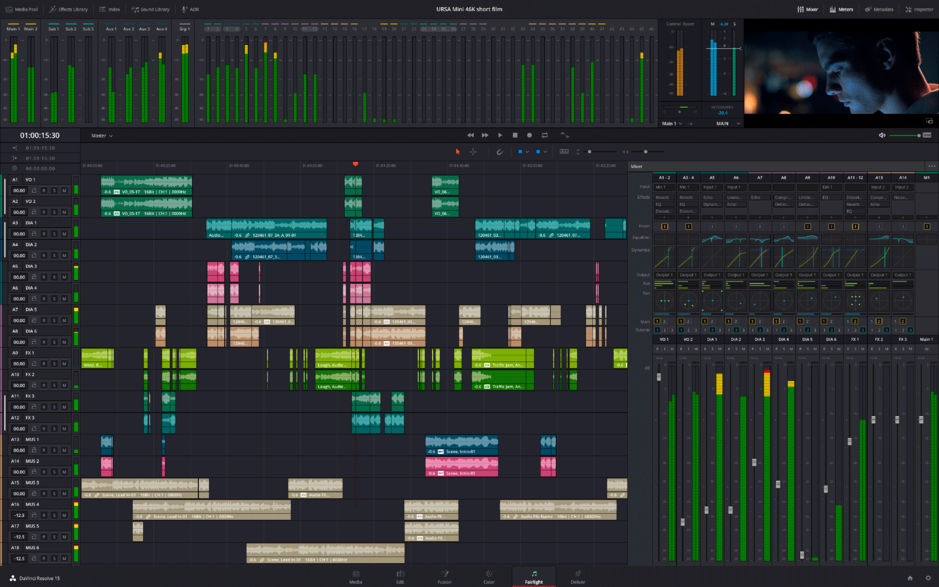Viewport: 939px width, 587px height.
Task: Open the Master timeline dropdown
Action: (101, 135)
